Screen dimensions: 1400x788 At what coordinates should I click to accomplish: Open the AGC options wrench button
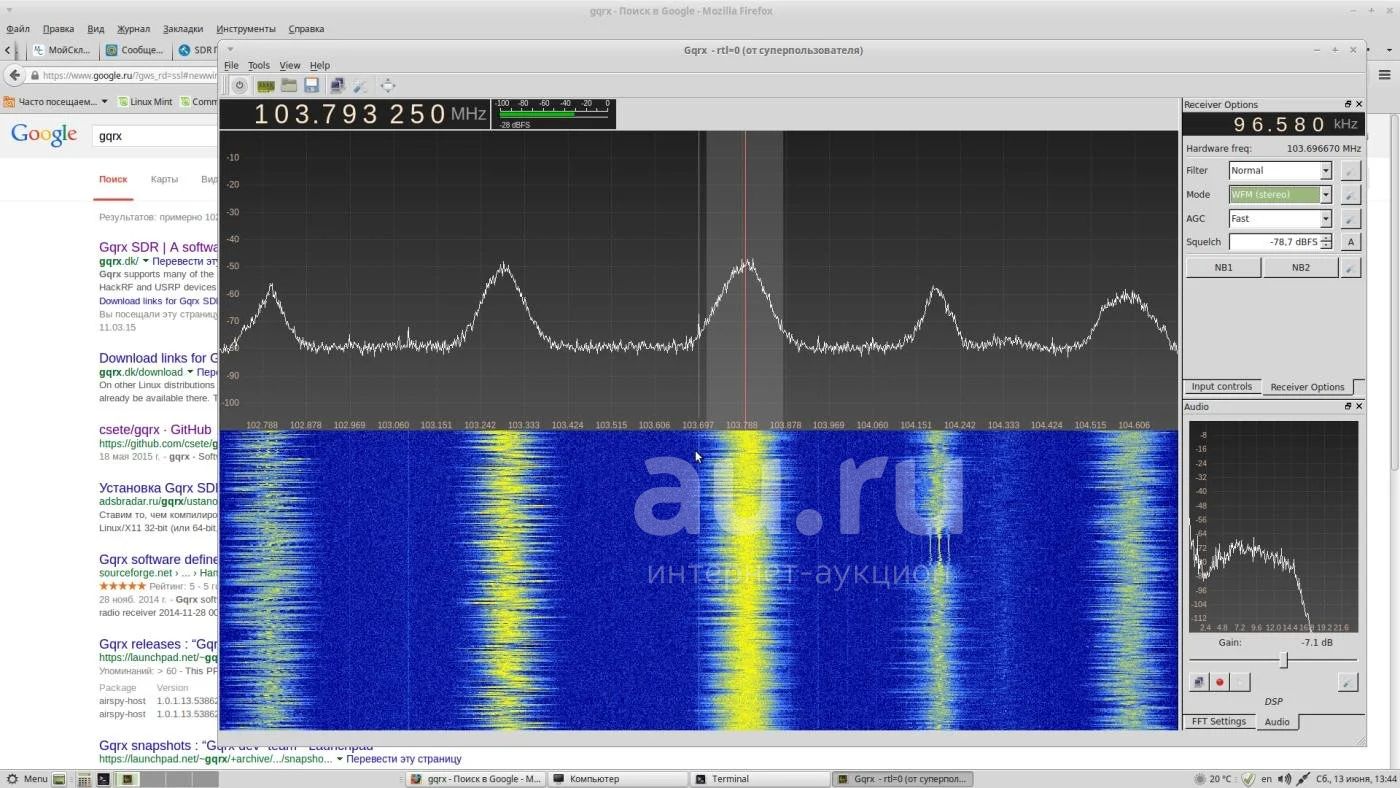click(1350, 219)
